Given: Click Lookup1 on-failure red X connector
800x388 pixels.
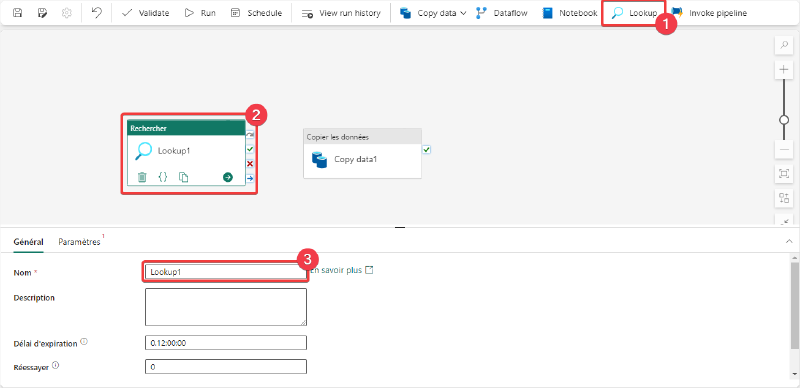Looking at the screenshot, I should coord(250,164).
